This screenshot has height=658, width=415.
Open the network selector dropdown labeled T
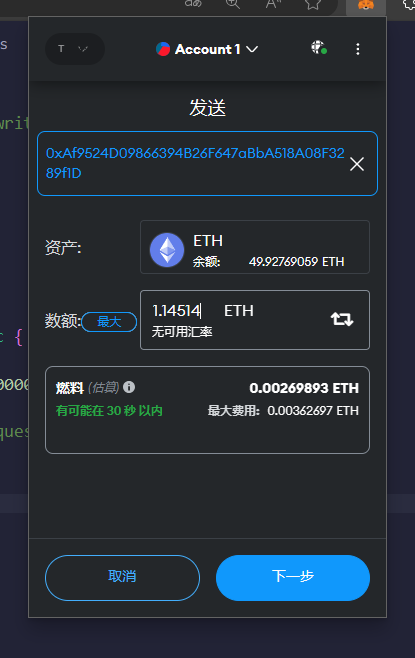coord(75,49)
